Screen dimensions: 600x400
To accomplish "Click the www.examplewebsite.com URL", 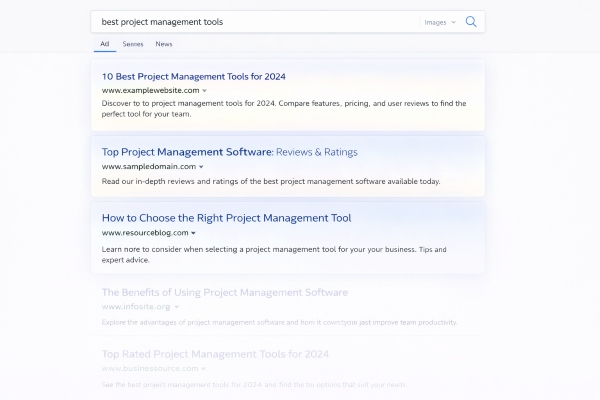I will coord(150,91).
